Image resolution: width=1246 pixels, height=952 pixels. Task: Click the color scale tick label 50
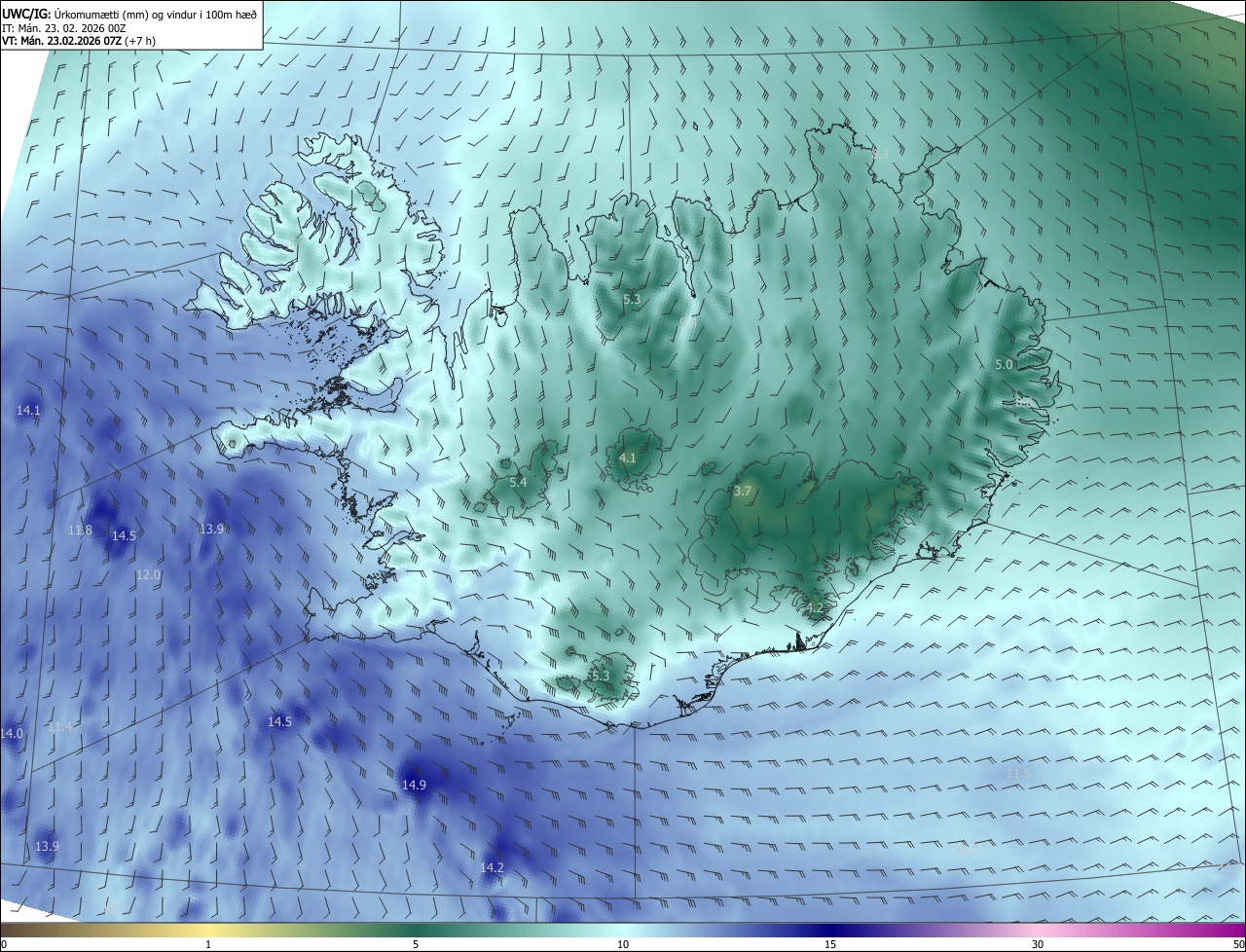pyautogui.click(x=1238, y=944)
